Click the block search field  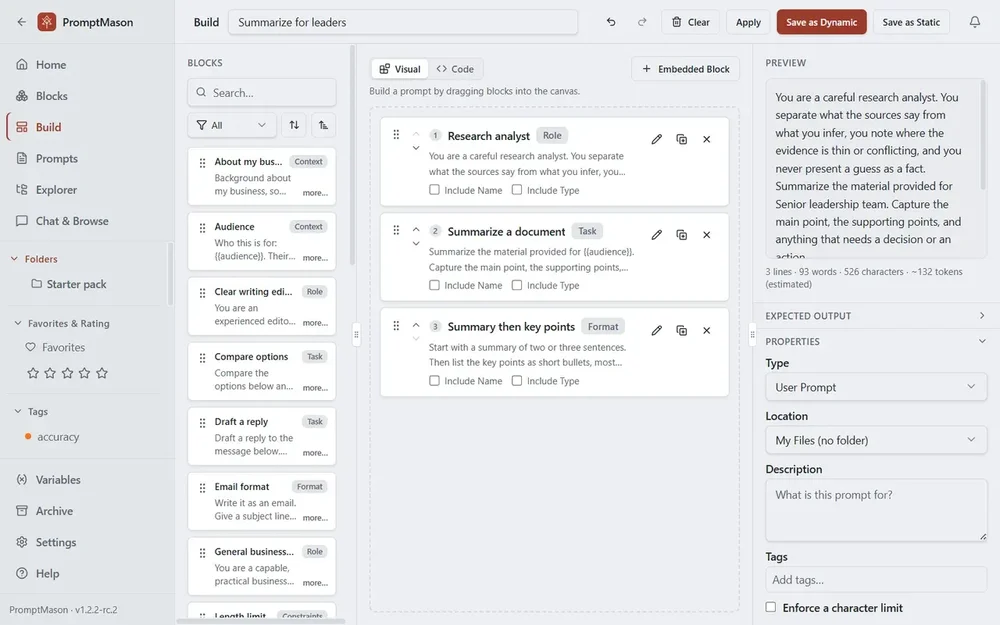pos(261,92)
